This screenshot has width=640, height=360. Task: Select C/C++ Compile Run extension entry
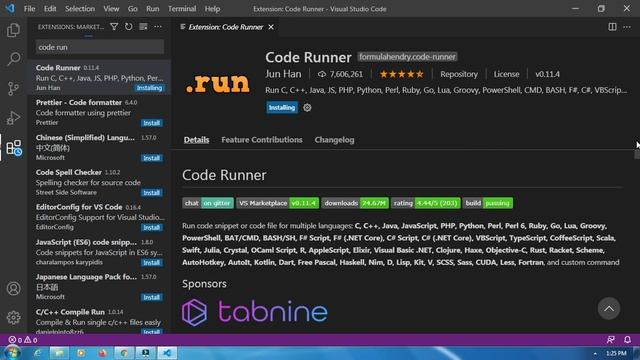(99, 321)
